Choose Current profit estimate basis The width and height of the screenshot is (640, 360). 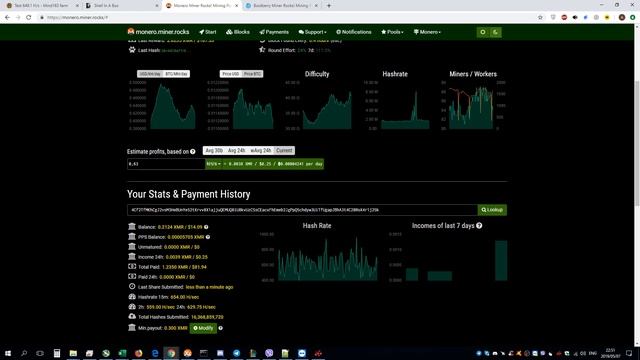pyautogui.click(x=284, y=151)
